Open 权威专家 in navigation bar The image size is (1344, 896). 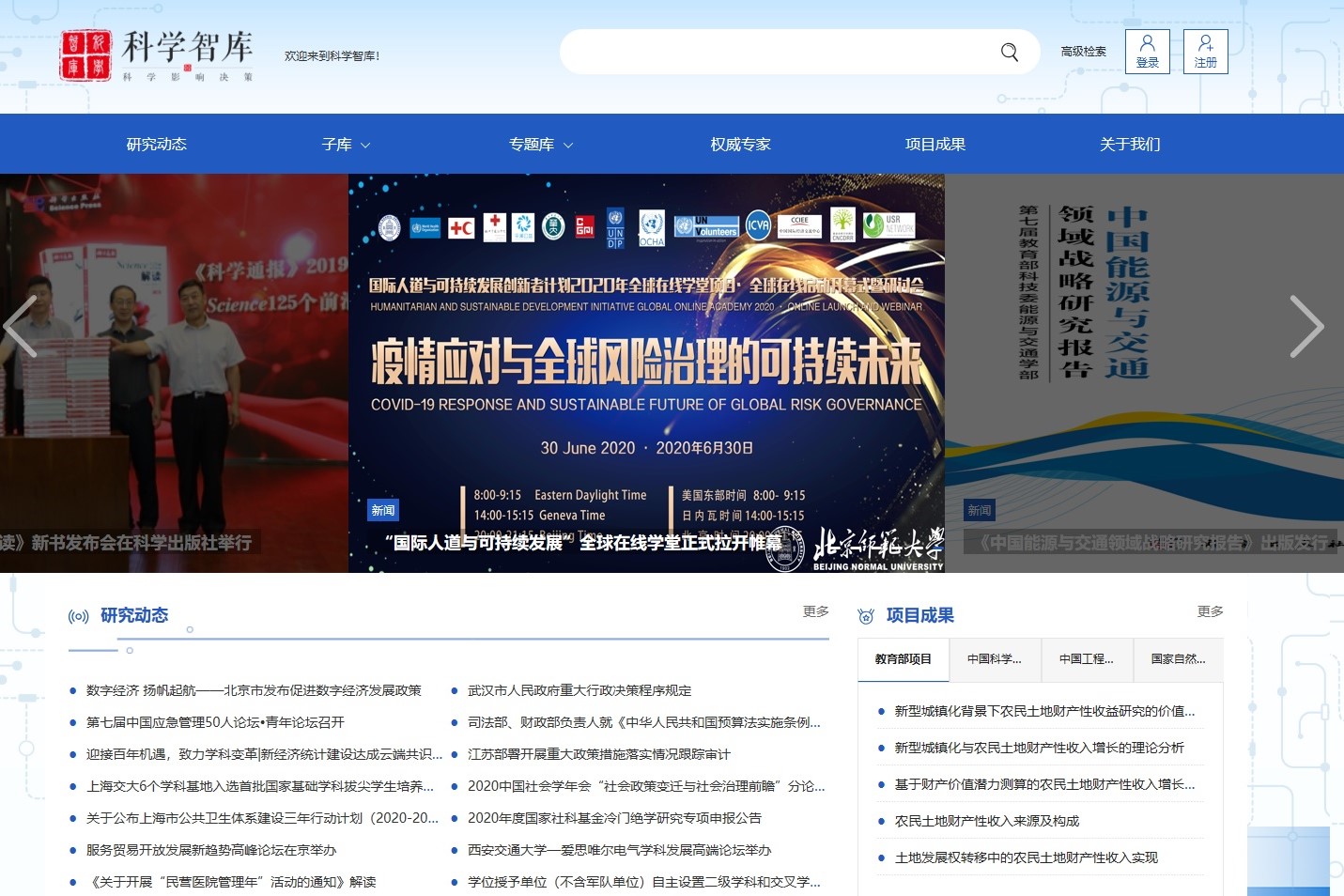(740, 145)
